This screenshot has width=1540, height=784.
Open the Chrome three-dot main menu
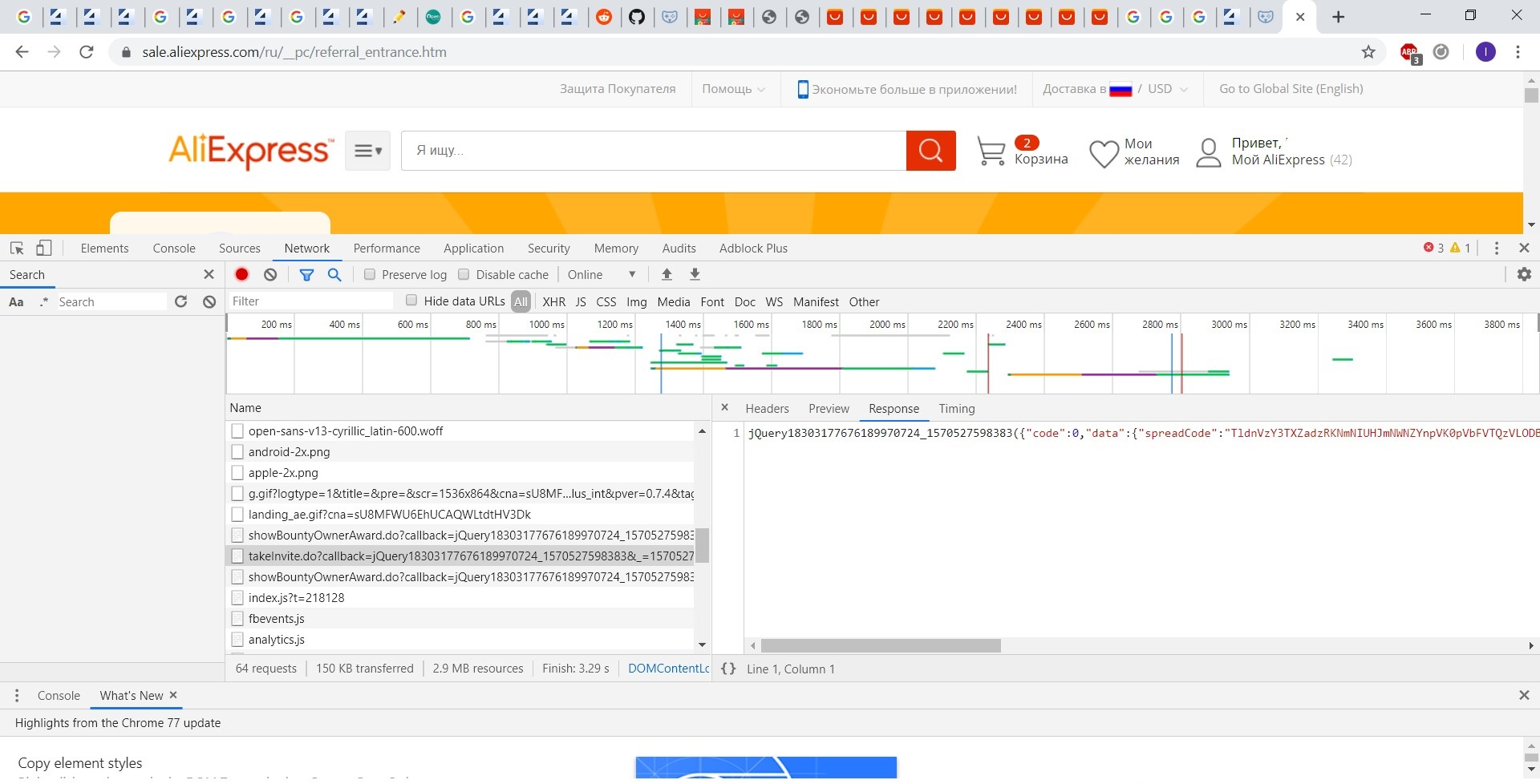1518,52
